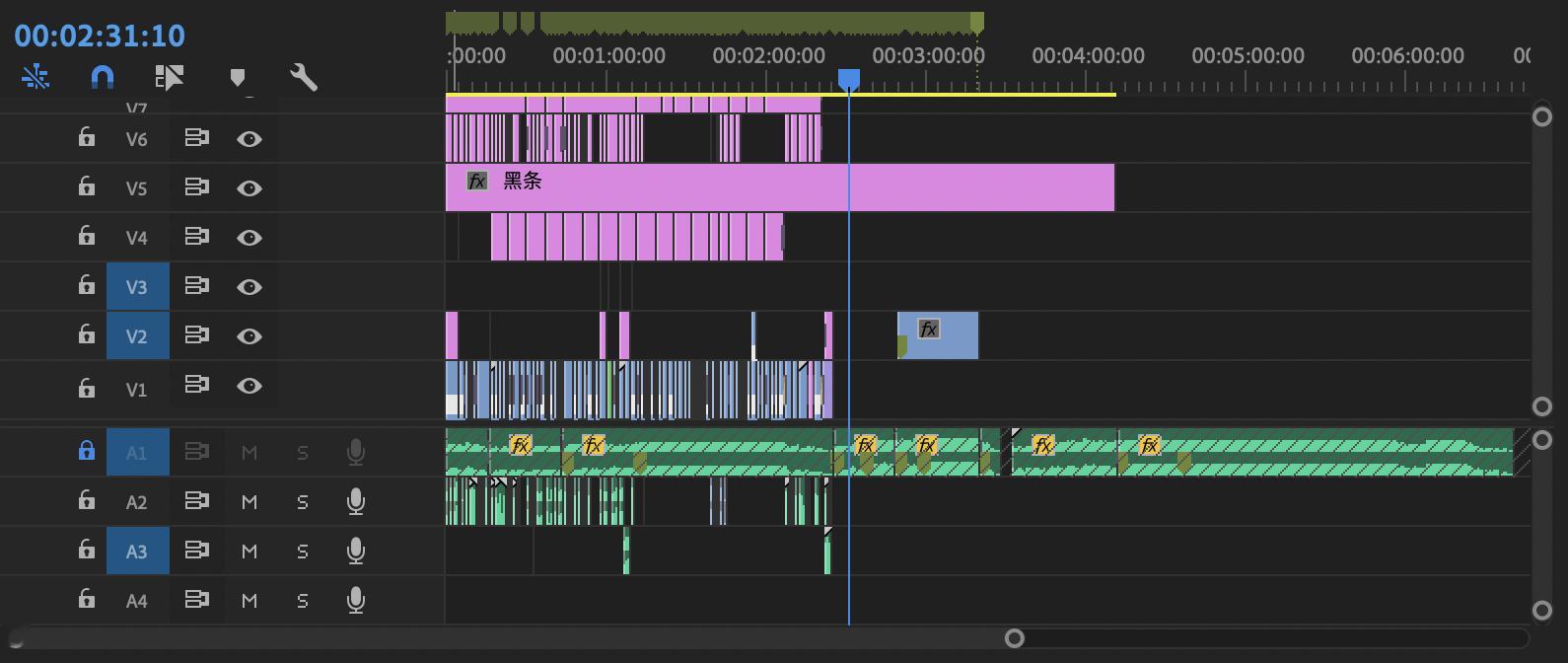Select track V1 header label

coord(137,390)
